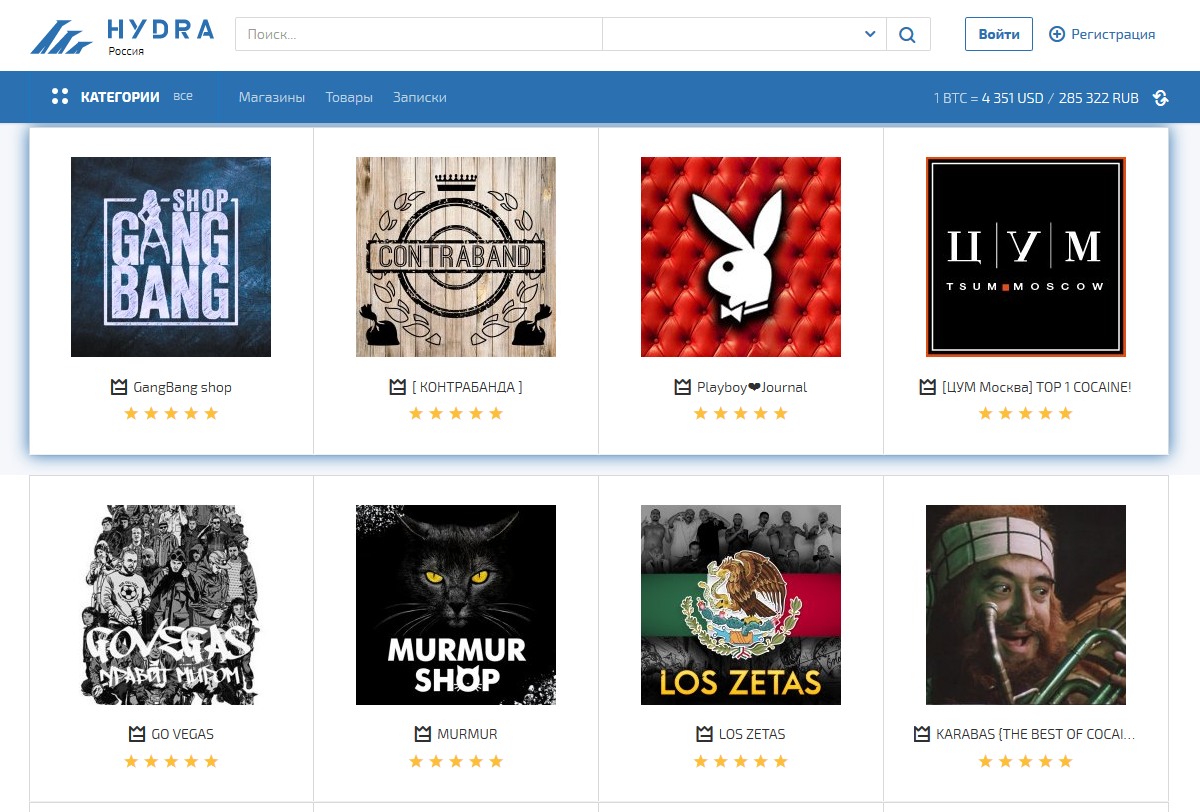The image size is (1200, 812).
Task: Open the GangBang shop name link
Action: 182,387
